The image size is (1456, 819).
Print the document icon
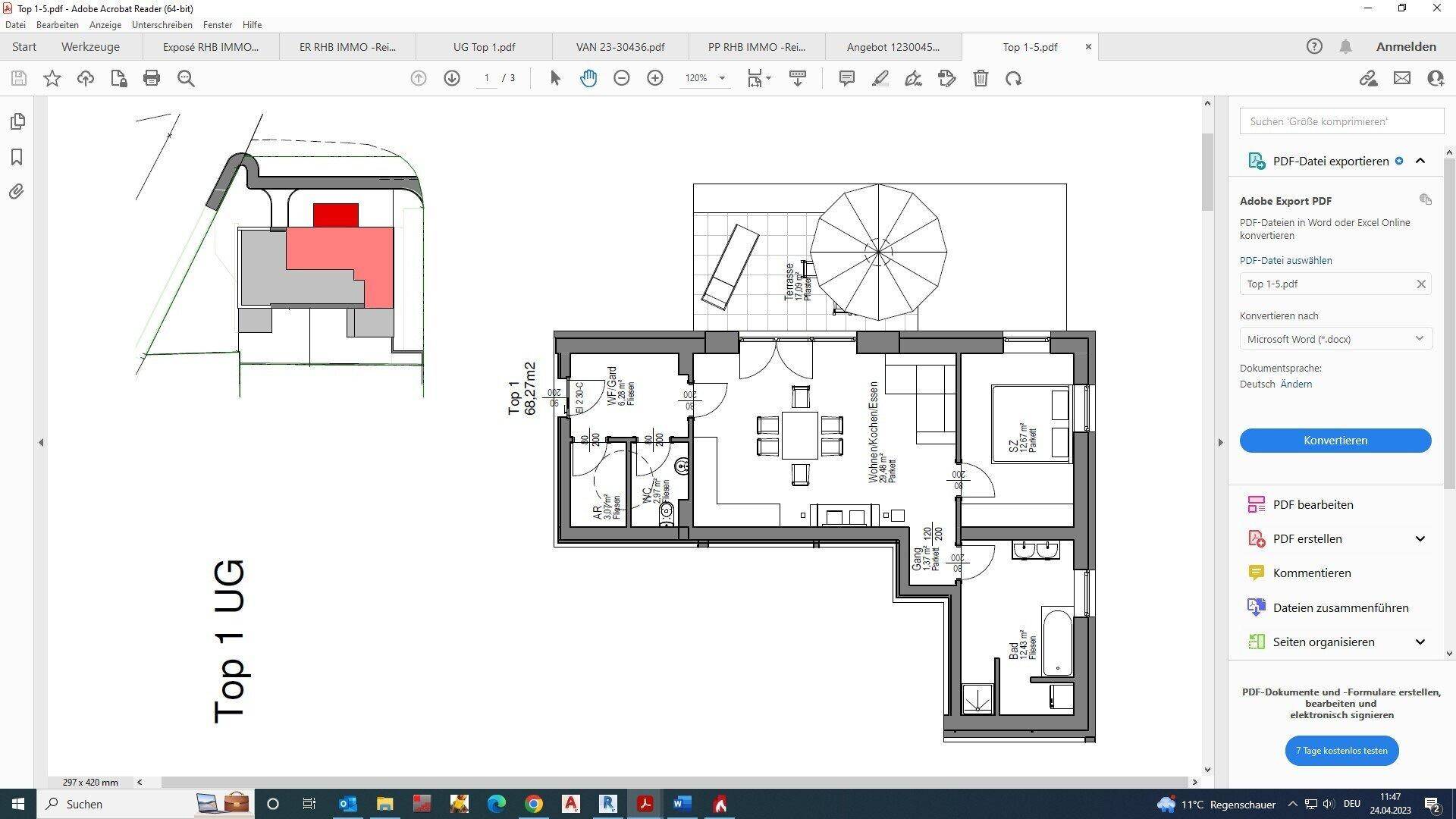152,78
